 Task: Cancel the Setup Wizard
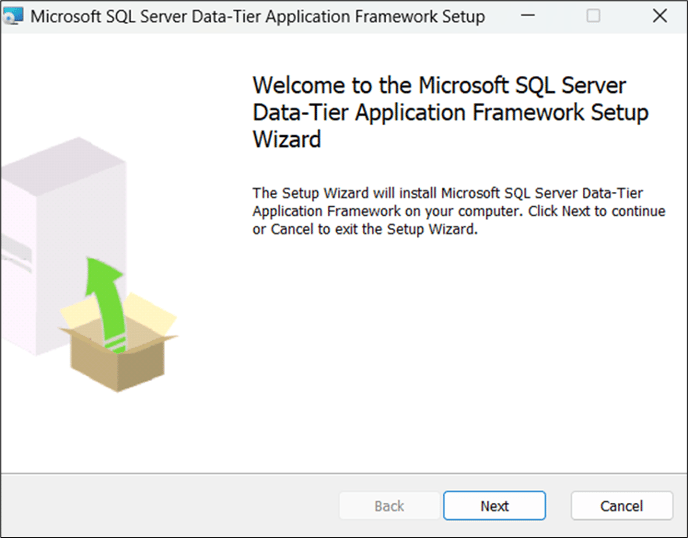(622, 506)
